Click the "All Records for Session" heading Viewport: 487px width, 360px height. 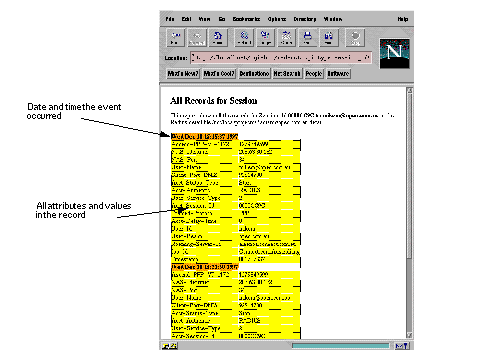[x=214, y=101]
